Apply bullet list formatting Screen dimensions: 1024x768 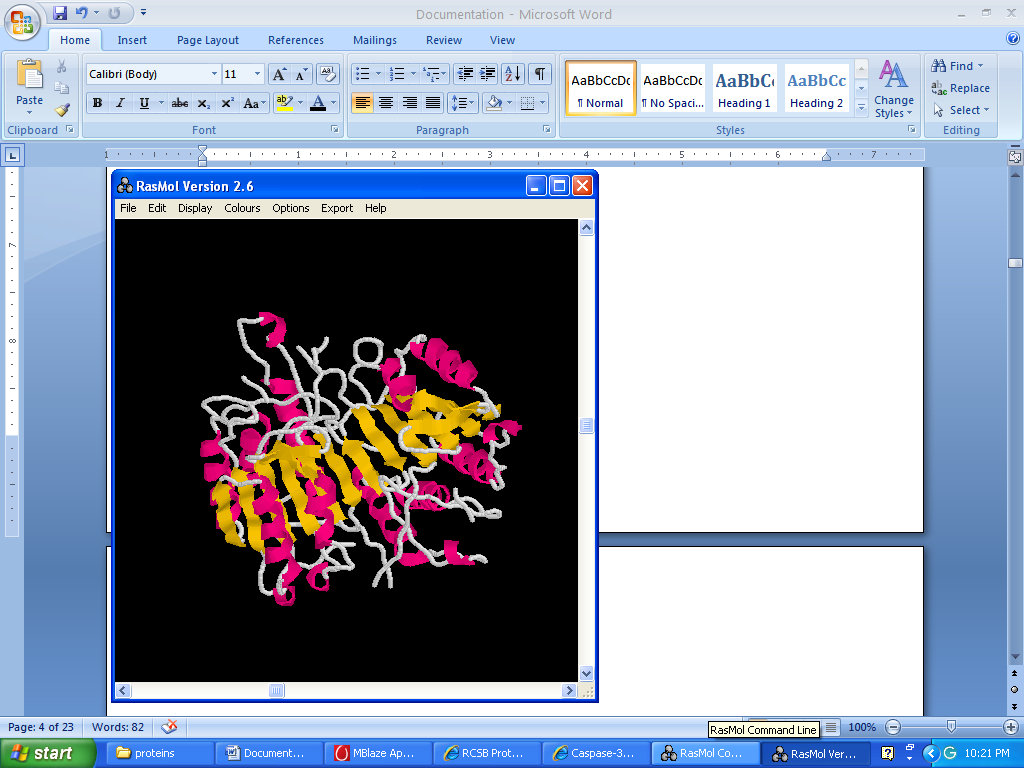tap(363, 74)
